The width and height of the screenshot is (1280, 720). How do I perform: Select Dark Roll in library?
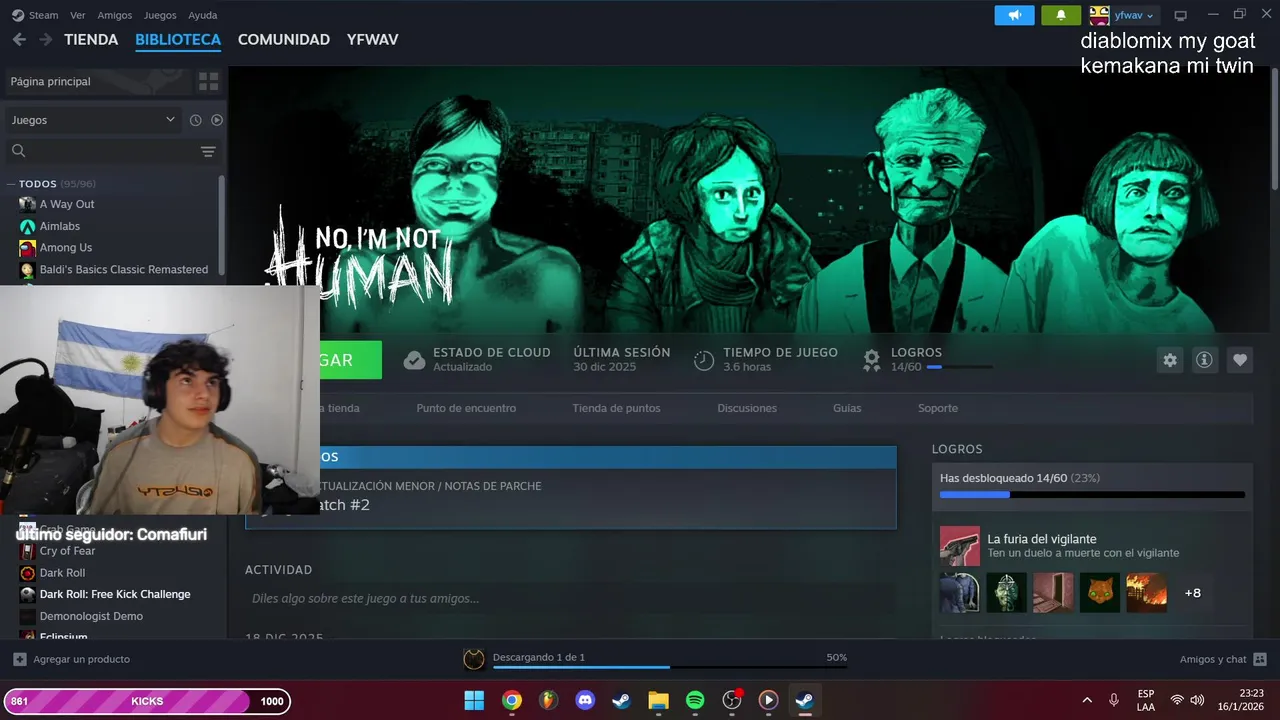(x=62, y=573)
